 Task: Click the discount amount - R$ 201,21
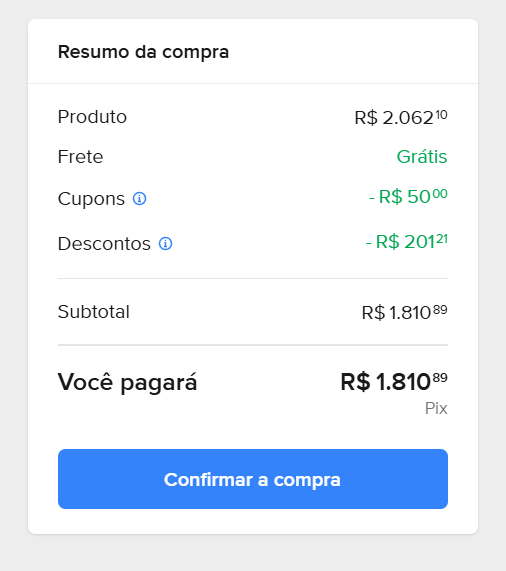coord(407,241)
